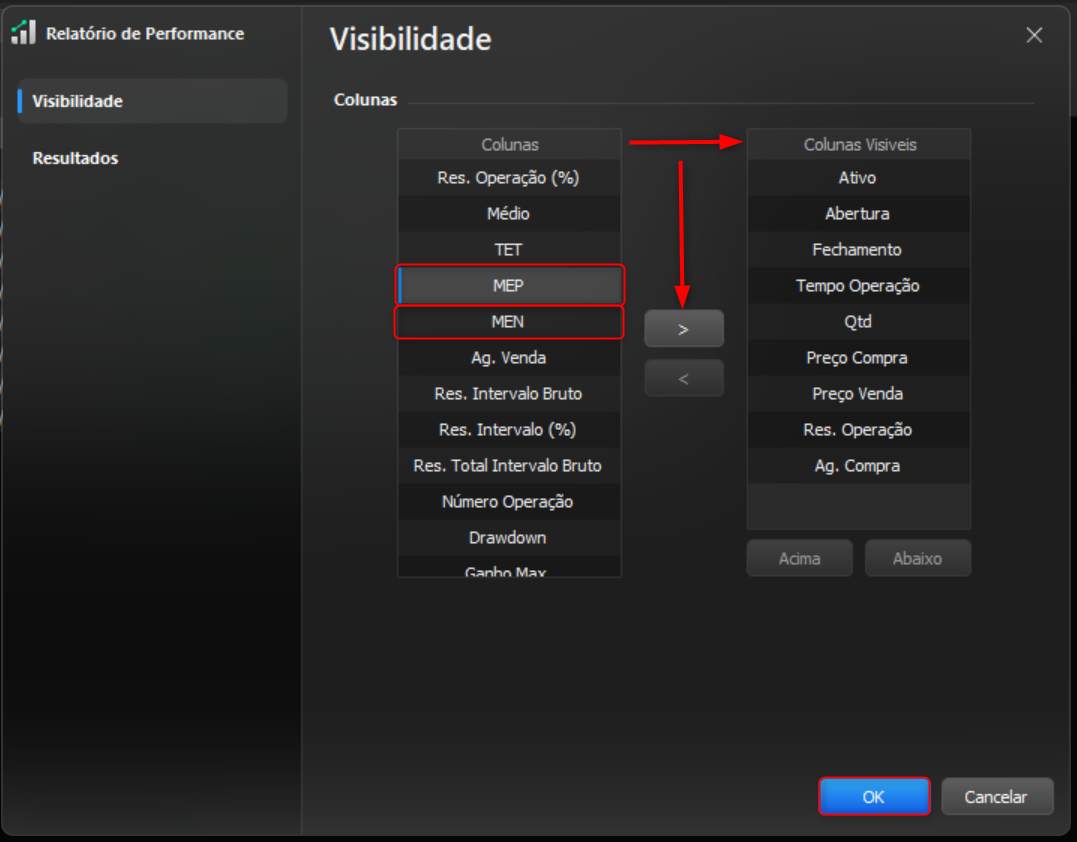Viewport: 1077px width, 842px height.
Task: Select MEP in the Colunas list
Action: coord(509,286)
